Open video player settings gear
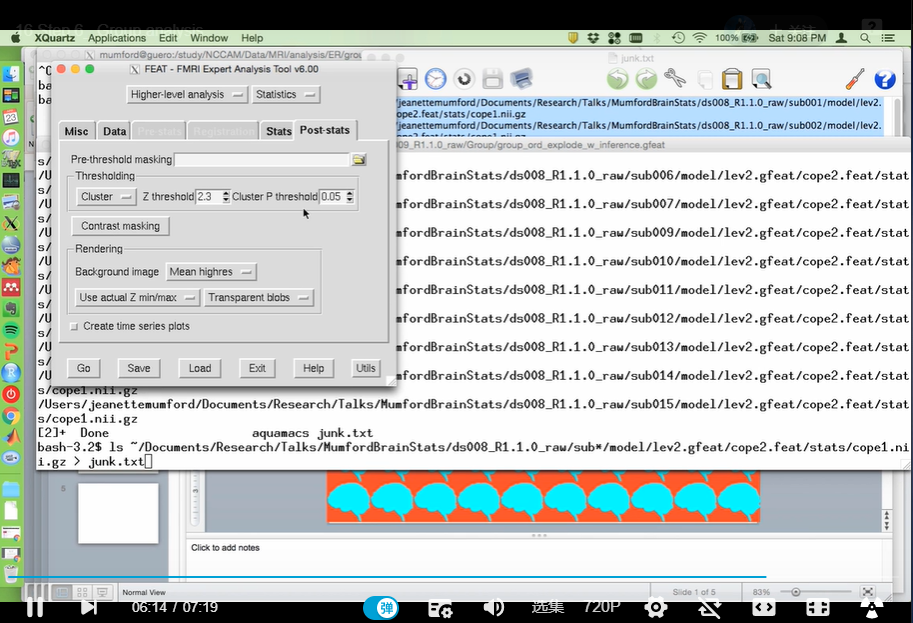This screenshot has height=623, width=913. (x=656, y=608)
